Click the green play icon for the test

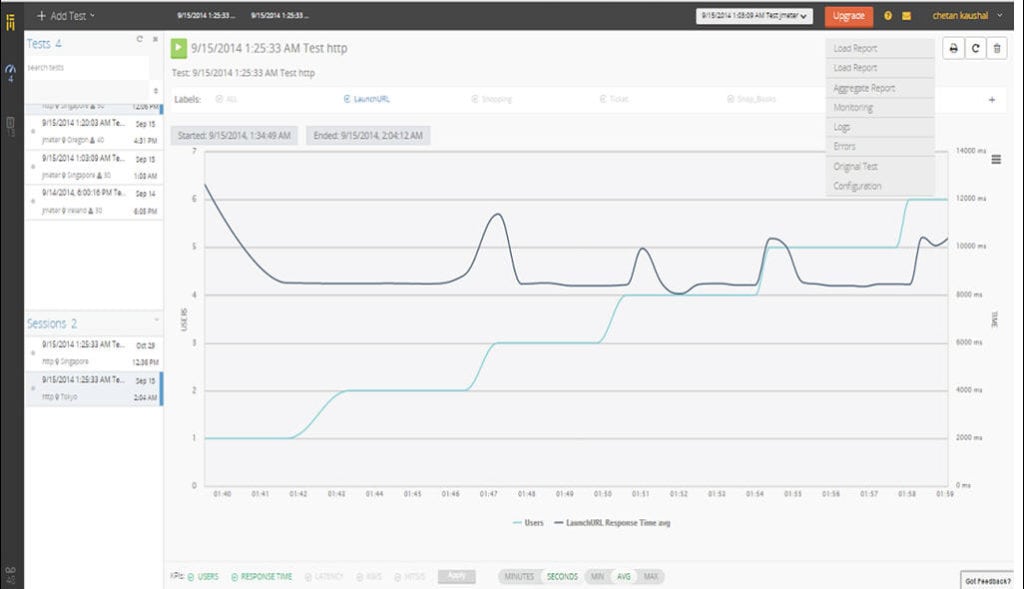point(178,47)
